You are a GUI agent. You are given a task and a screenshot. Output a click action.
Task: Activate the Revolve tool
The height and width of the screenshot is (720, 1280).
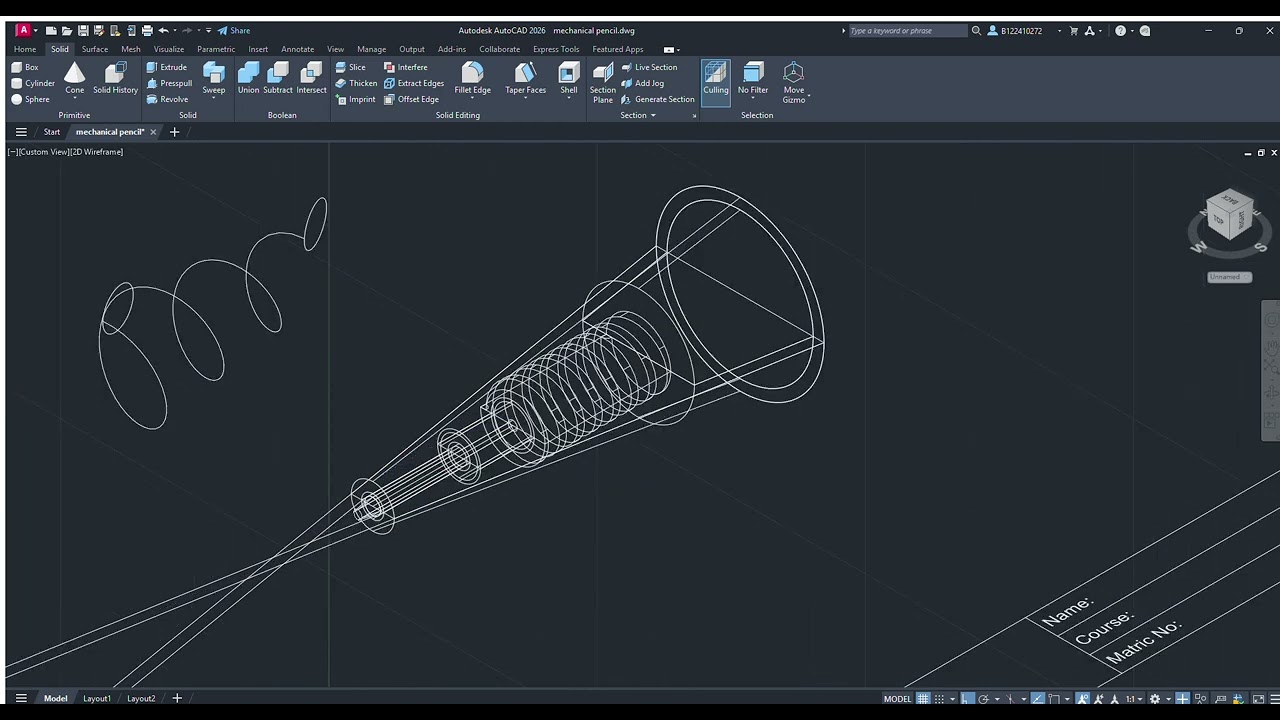pyautogui.click(x=167, y=99)
